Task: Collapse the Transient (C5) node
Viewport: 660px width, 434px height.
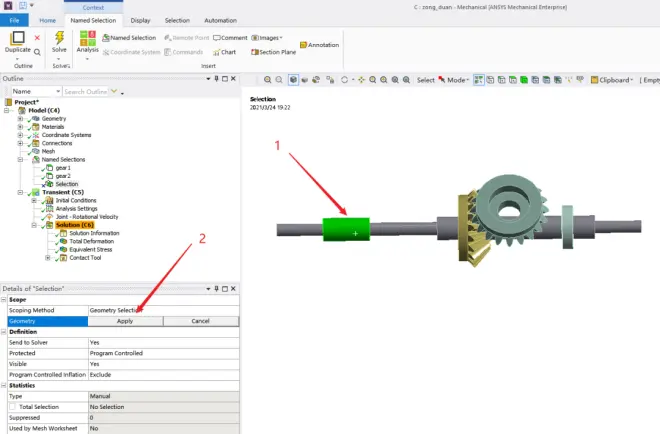Action: click(x=20, y=192)
